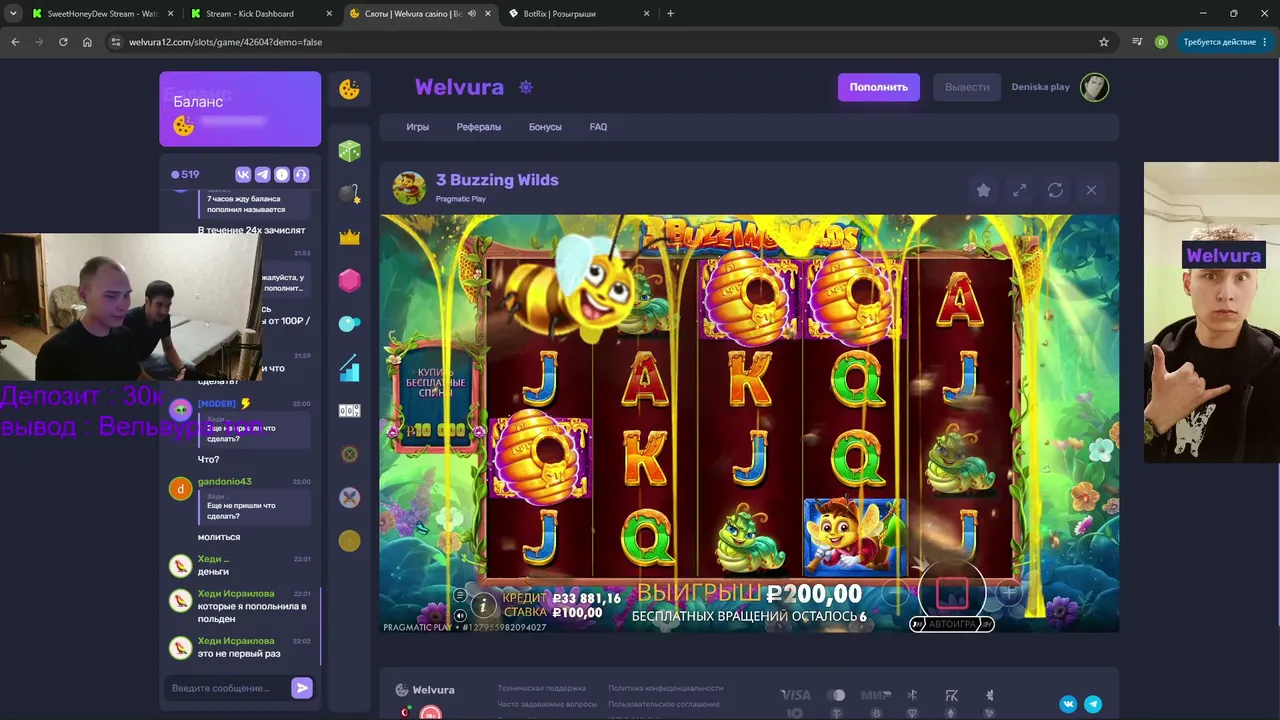Mute audio on the Welvura casino tab
The height and width of the screenshot is (720, 1280).
click(472, 14)
